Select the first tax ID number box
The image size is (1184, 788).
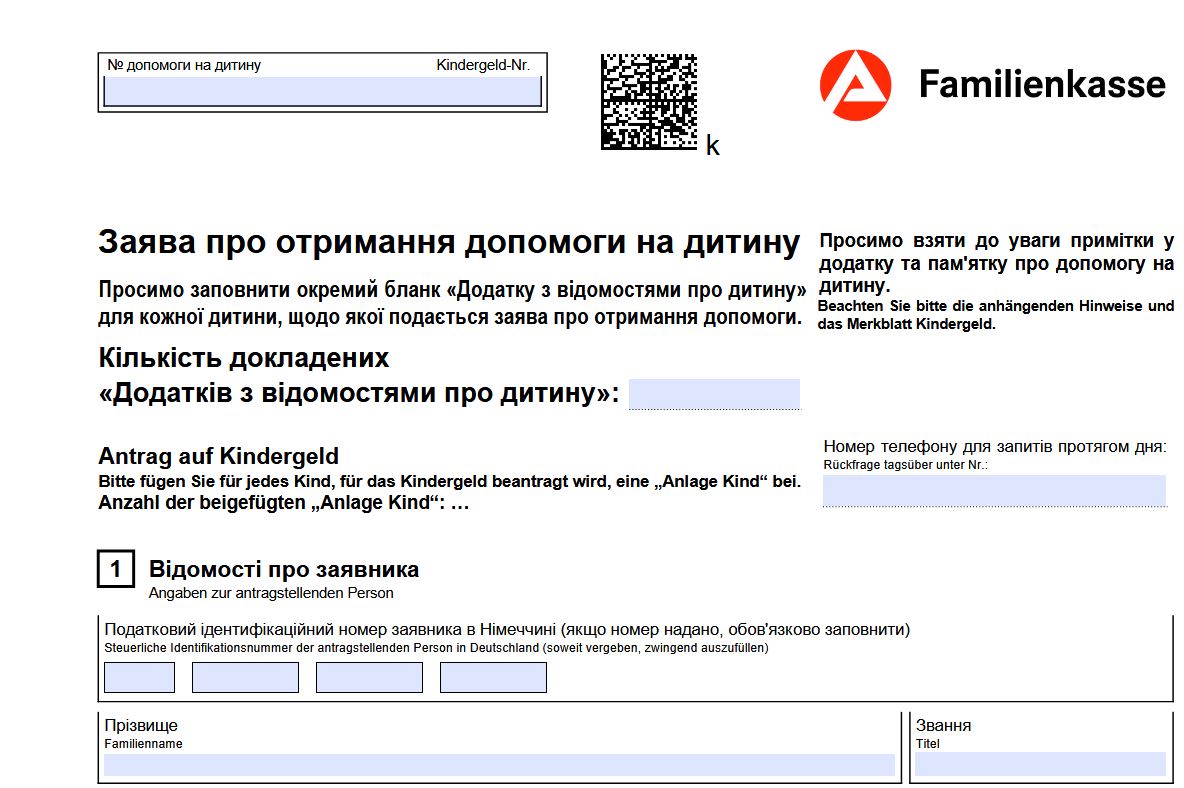tap(139, 677)
